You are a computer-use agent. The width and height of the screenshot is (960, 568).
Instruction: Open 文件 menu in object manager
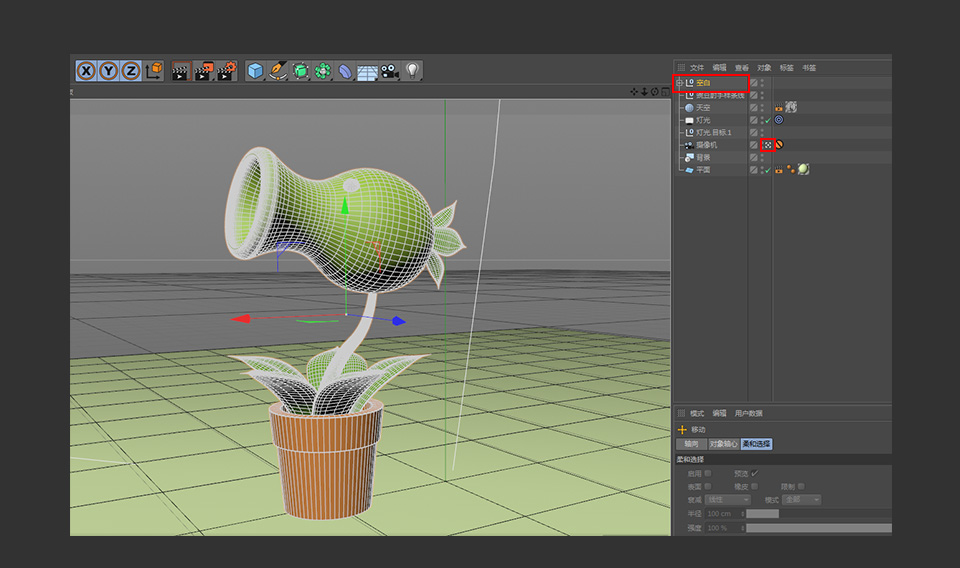[x=697, y=68]
